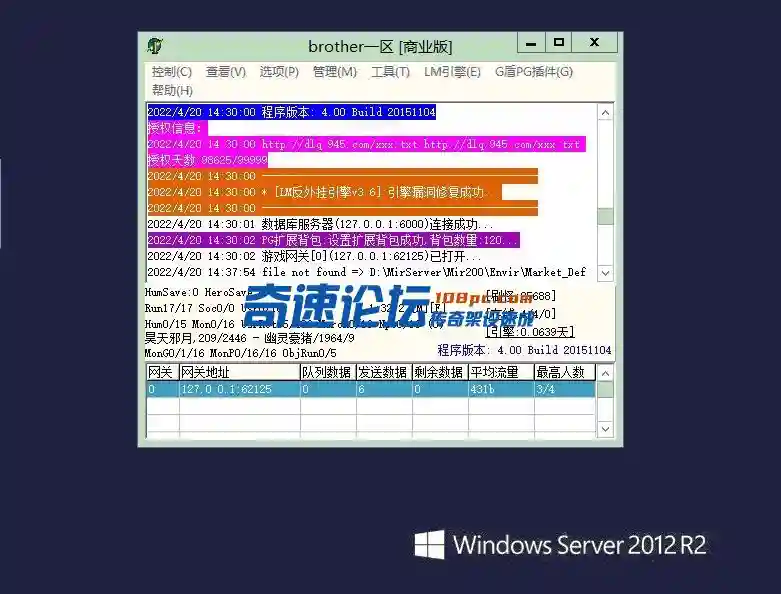Click the 昊天邪月,209/2446 status line

(250, 338)
